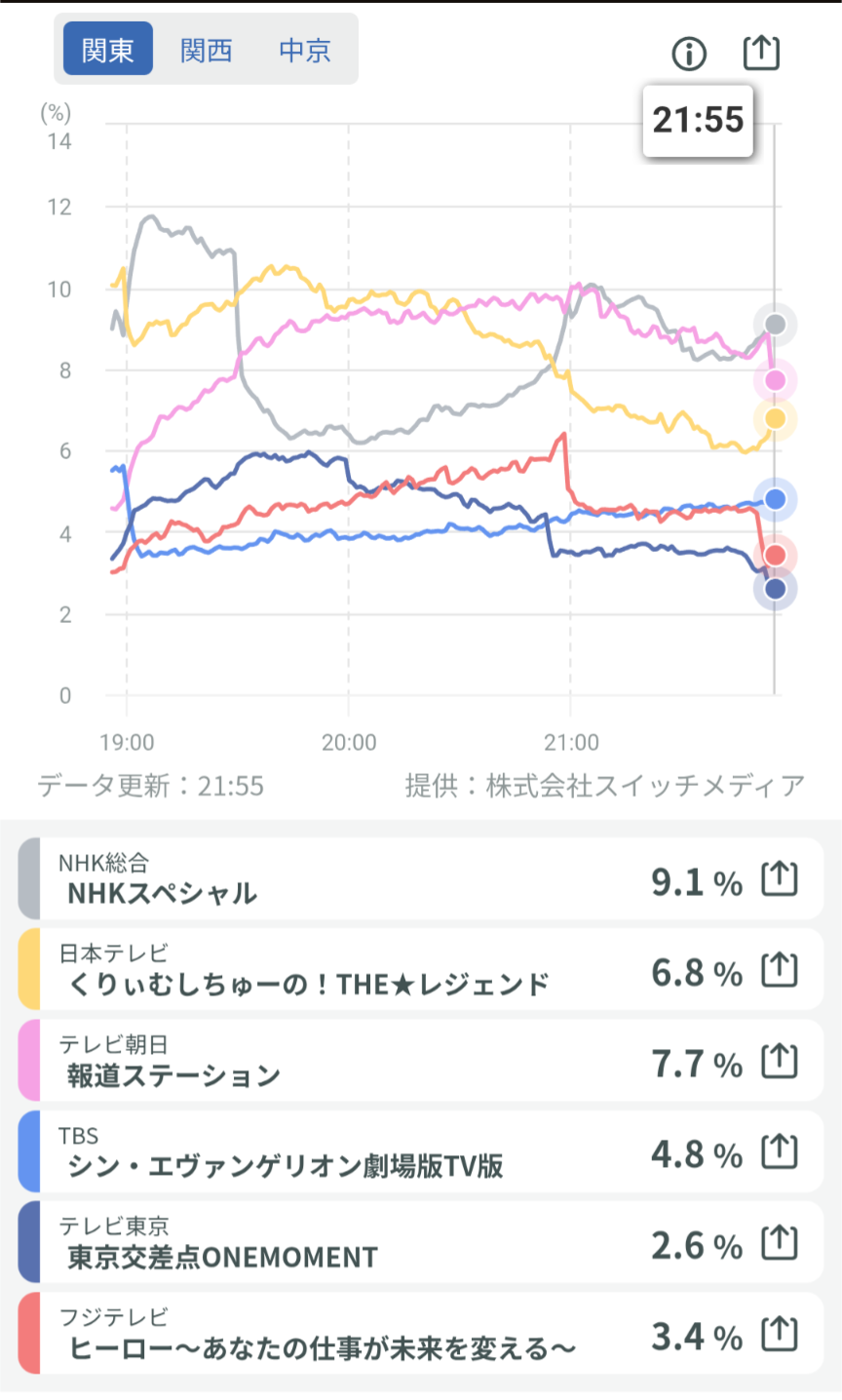This screenshot has height=1400, width=842.
Task: Share the シン・エヴァンゲリオン劇場版TV版 rating
Action: (779, 1152)
